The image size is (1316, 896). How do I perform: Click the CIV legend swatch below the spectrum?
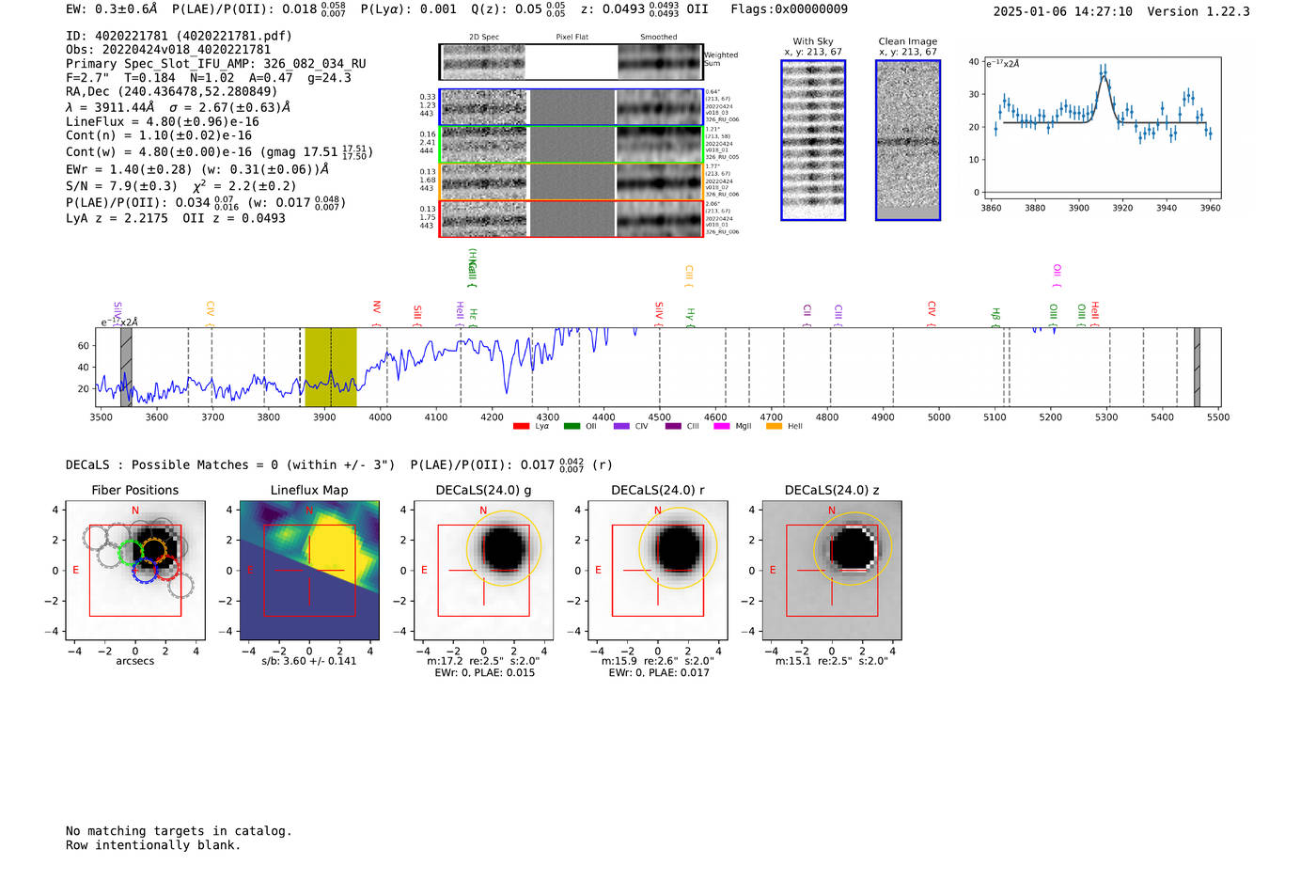pyautogui.click(x=621, y=427)
